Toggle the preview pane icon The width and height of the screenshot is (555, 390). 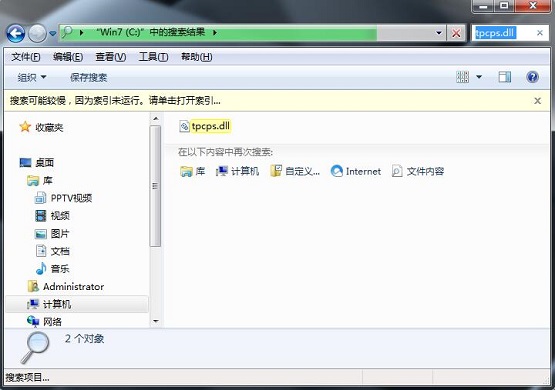(x=505, y=77)
